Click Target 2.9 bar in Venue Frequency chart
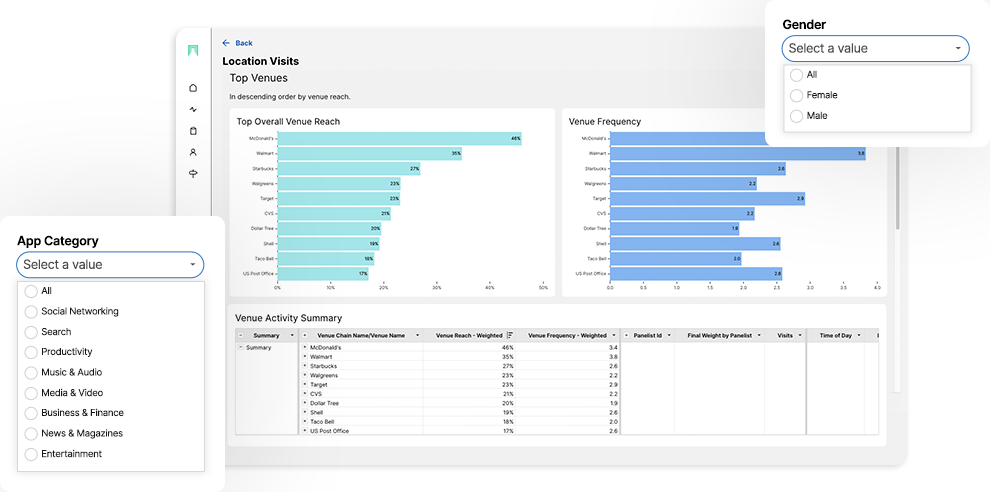The width and height of the screenshot is (990, 492). (x=707, y=199)
